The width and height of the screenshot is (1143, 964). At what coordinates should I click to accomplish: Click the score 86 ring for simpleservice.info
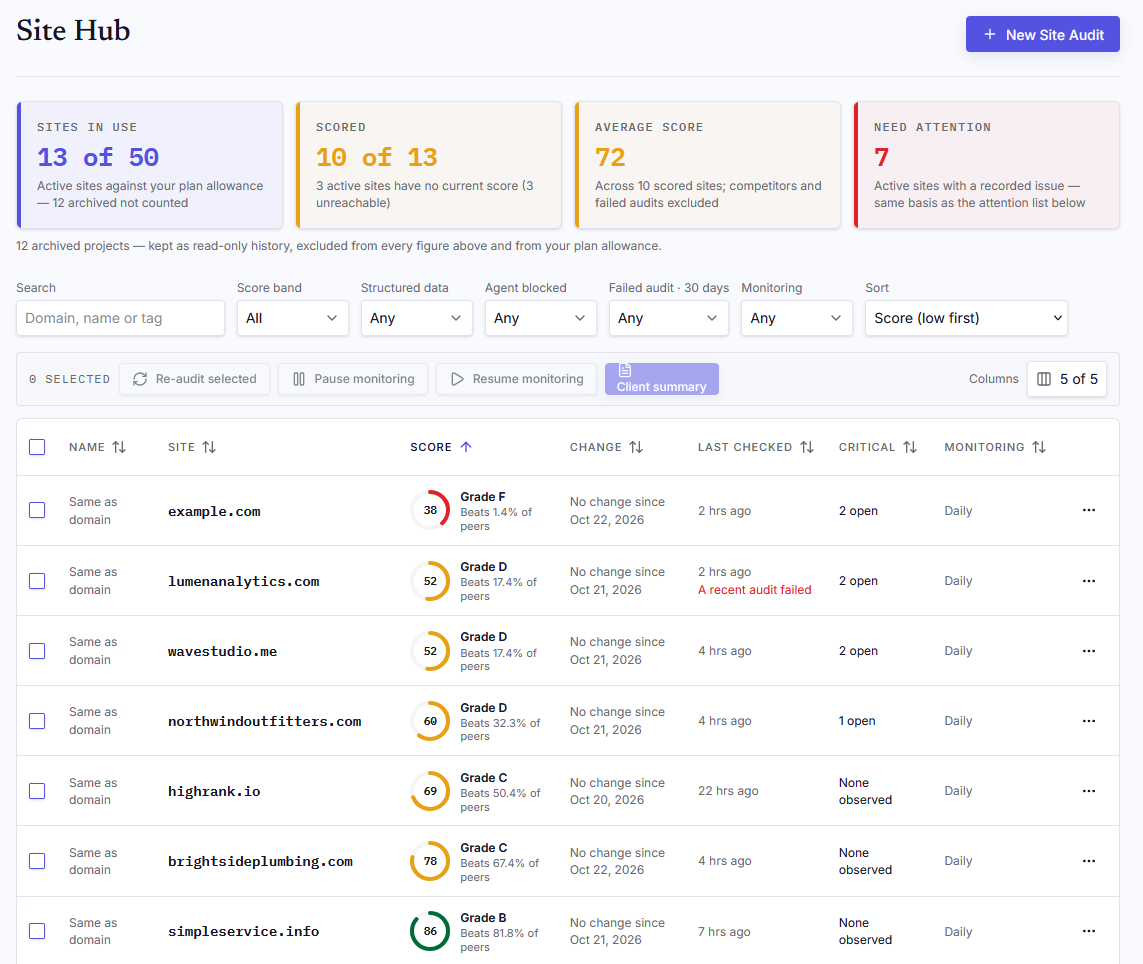coord(430,931)
